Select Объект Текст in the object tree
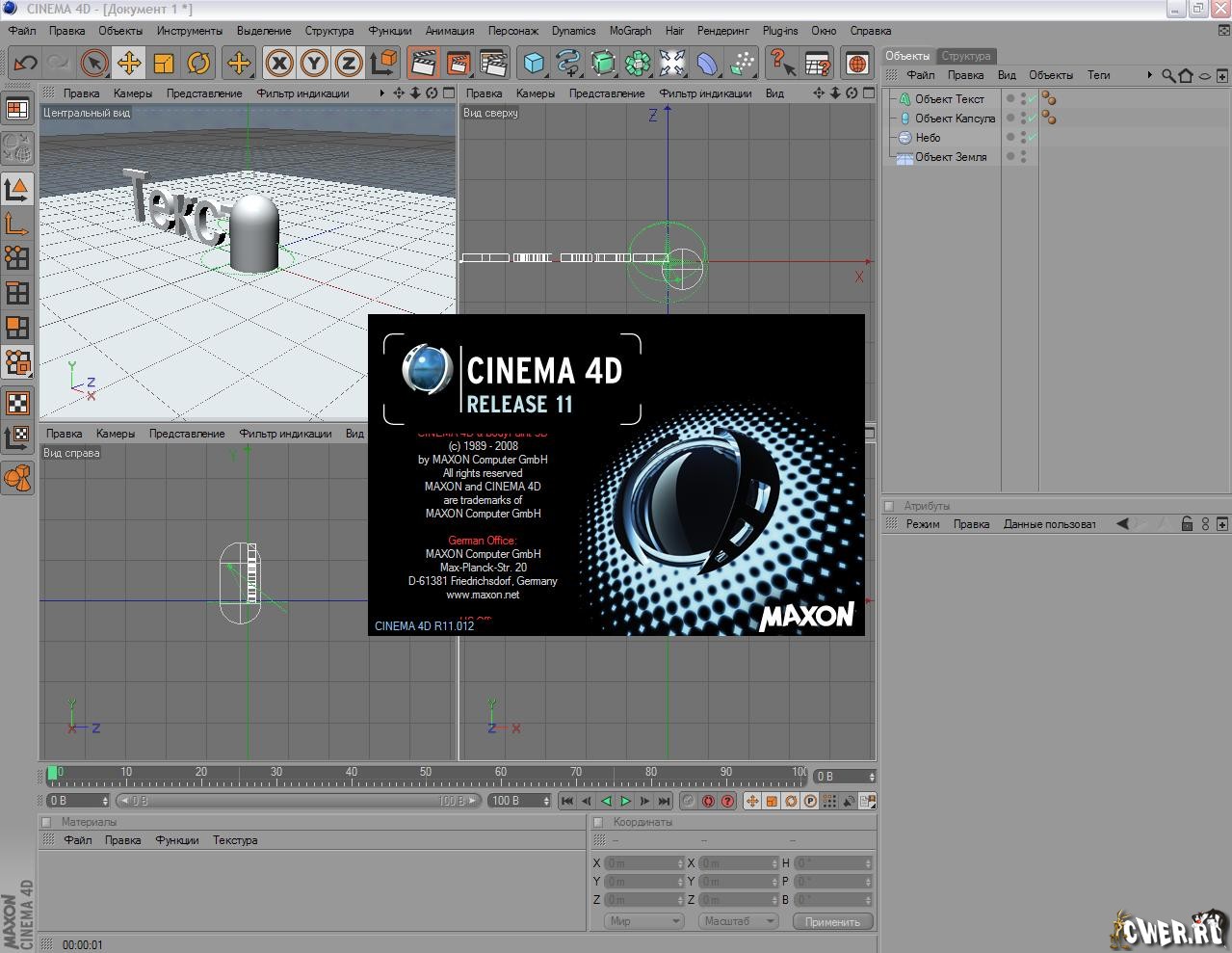 pos(949,99)
